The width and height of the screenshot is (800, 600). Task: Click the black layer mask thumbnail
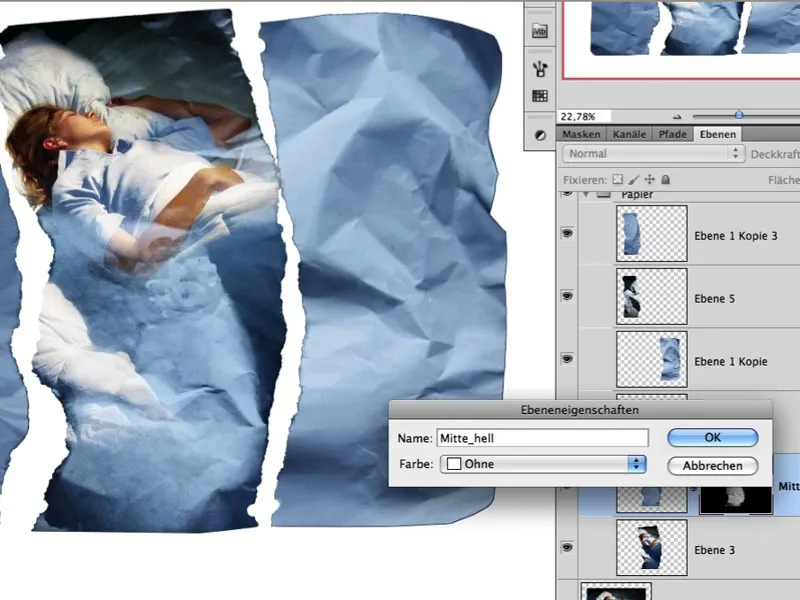point(736,499)
